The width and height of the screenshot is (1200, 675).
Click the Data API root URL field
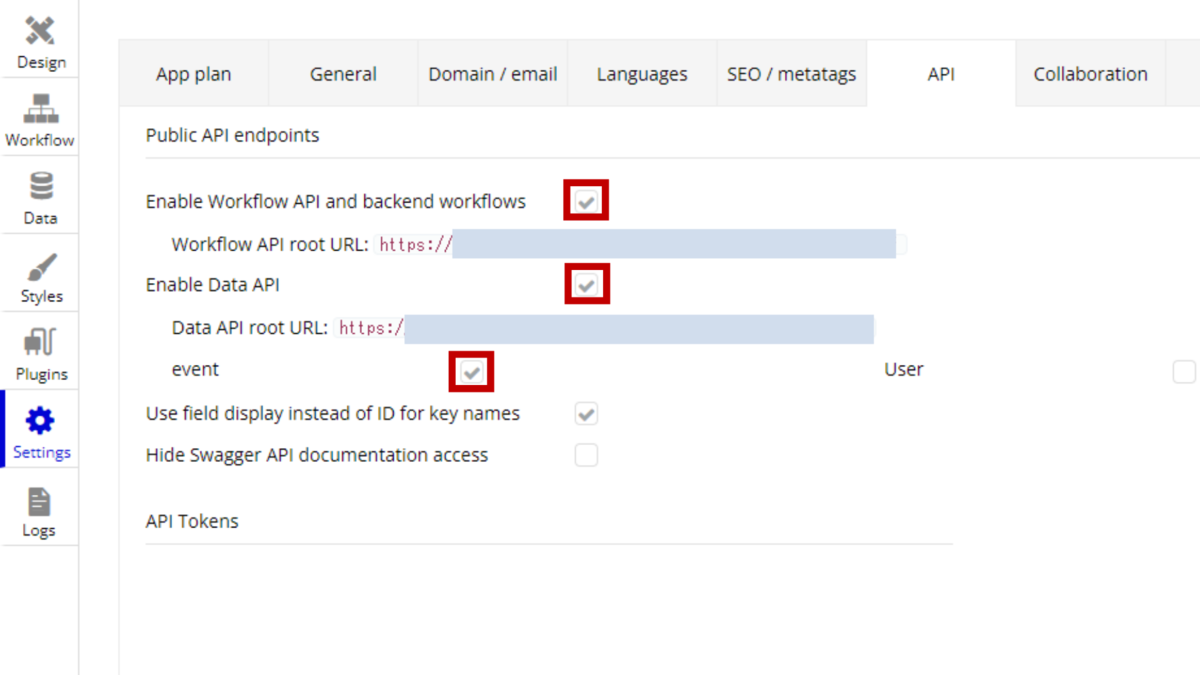604,328
